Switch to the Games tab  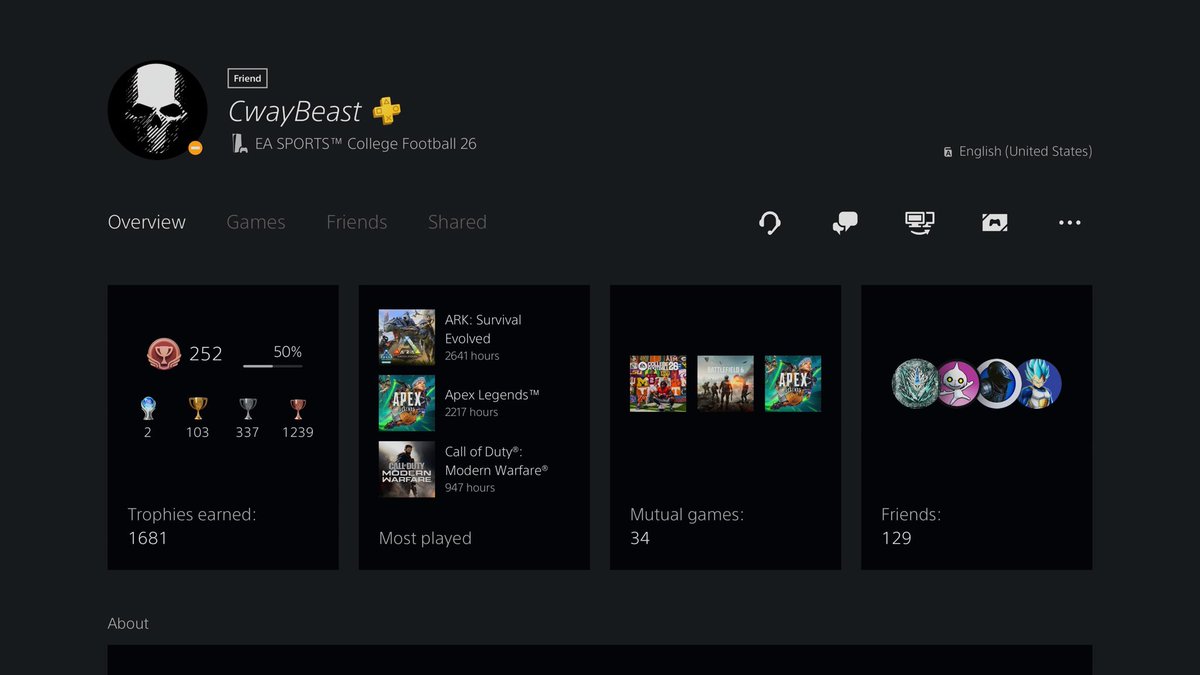(x=256, y=222)
